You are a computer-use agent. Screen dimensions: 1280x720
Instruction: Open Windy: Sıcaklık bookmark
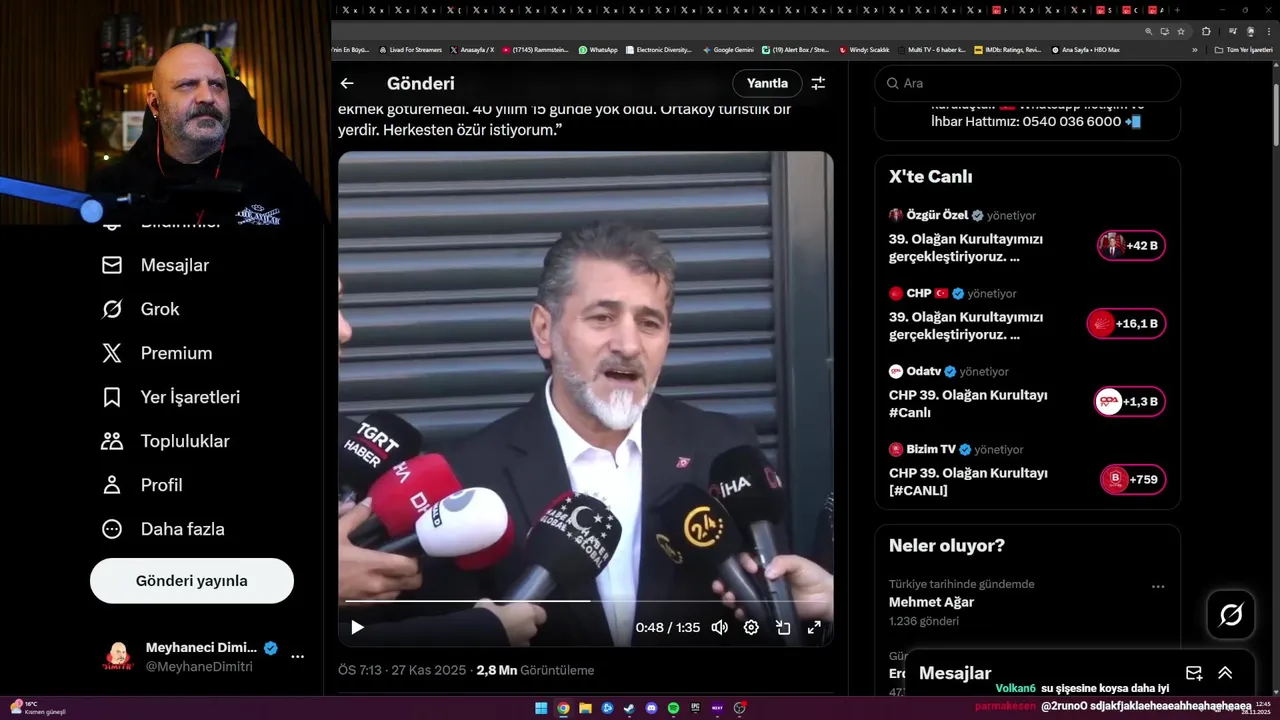coord(864,50)
